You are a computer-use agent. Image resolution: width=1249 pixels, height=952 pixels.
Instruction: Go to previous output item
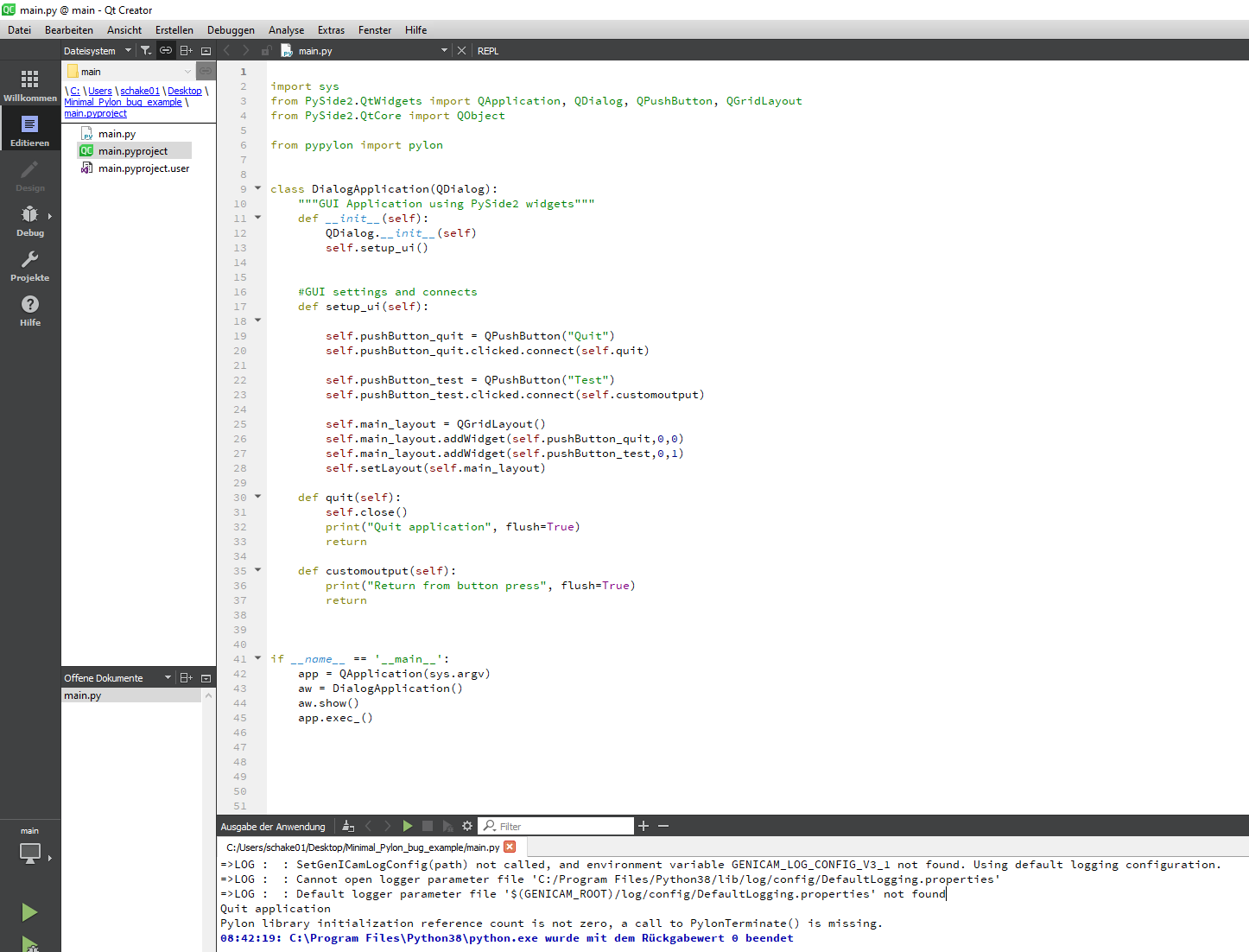tap(368, 827)
